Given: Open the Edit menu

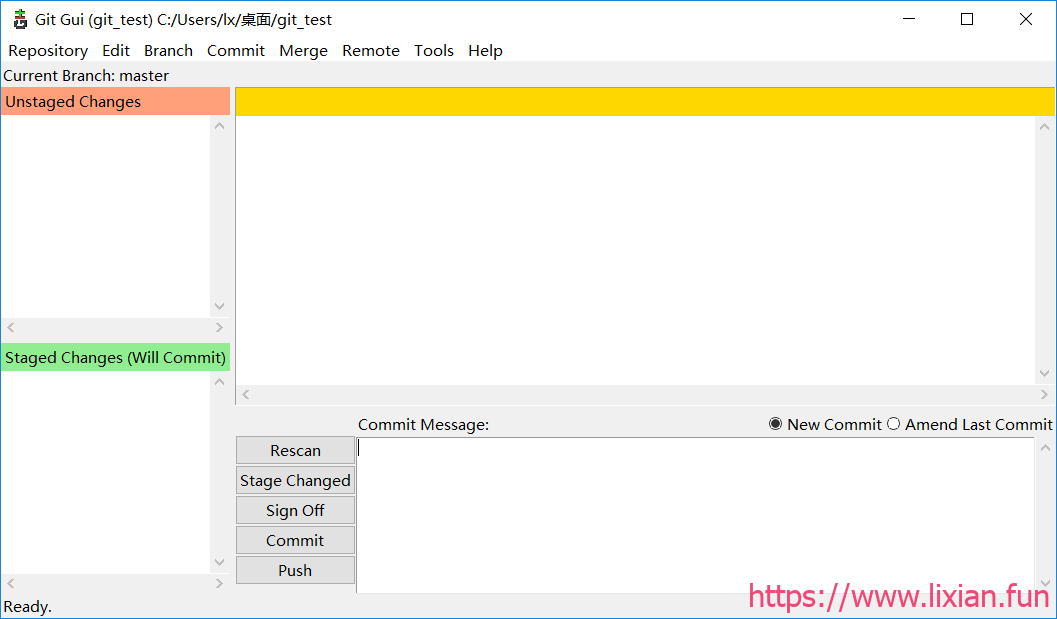Looking at the screenshot, I should coord(116,51).
